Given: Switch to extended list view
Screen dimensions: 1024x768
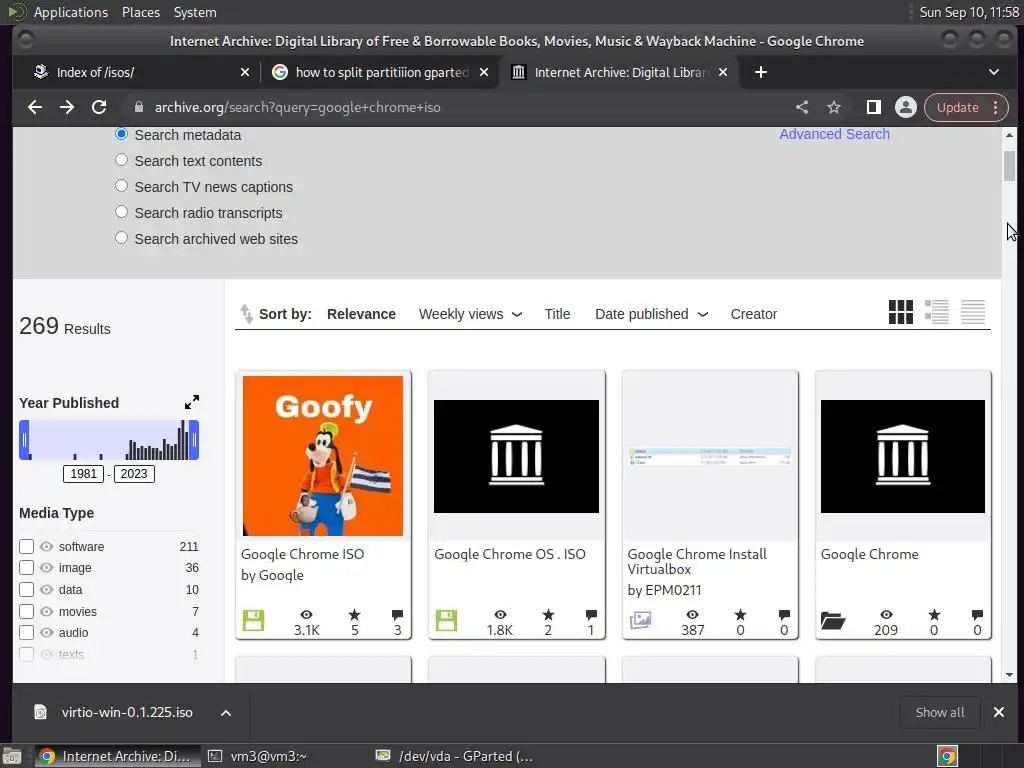Looking at the screenshot, I should click(936, 312).
